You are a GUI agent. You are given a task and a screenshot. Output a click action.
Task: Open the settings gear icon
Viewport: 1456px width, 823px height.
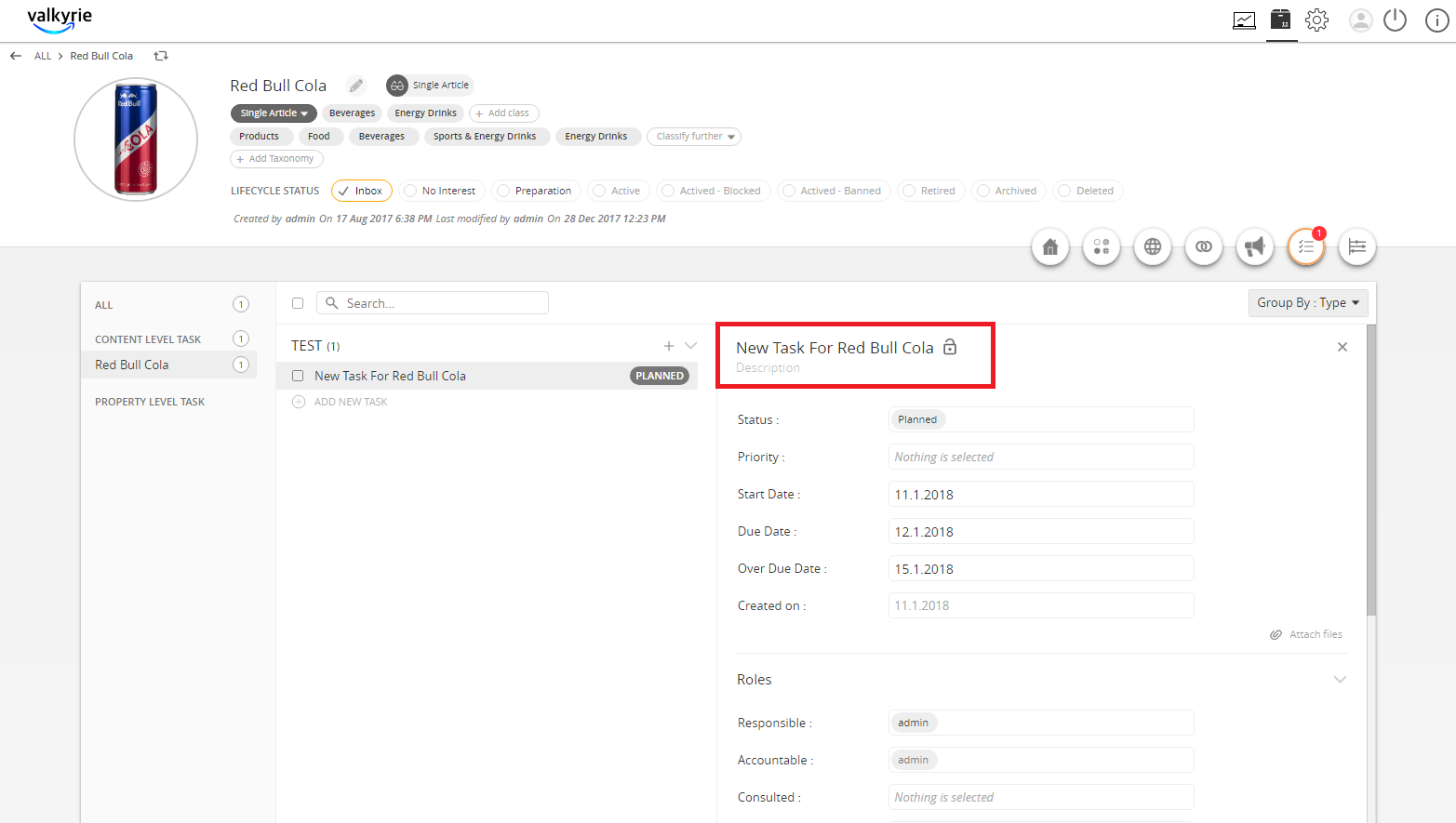pos(1316,20)
